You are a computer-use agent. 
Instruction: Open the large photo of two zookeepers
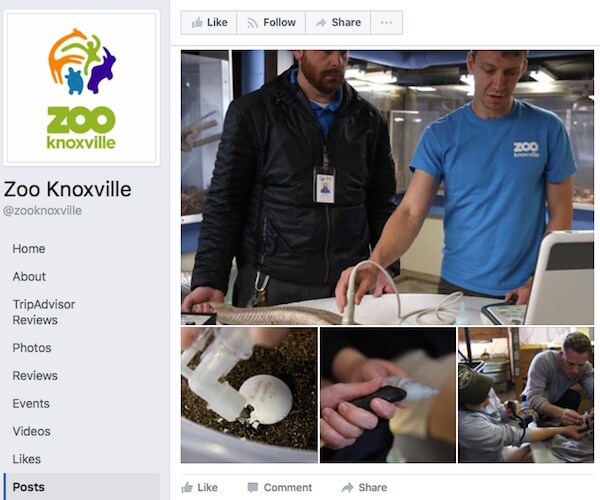387,187
